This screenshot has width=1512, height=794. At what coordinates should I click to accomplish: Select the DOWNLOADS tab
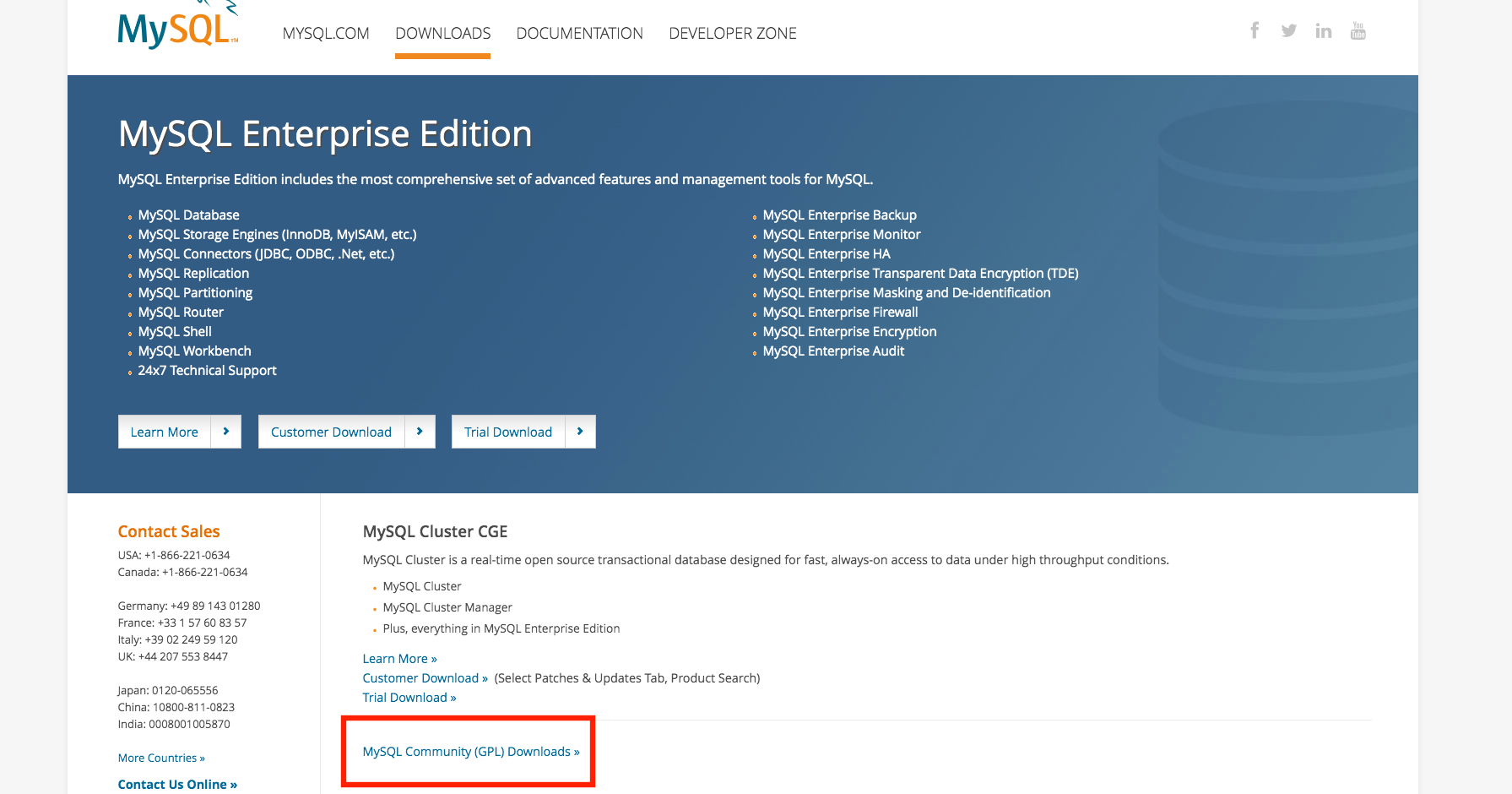click(442, 34)
